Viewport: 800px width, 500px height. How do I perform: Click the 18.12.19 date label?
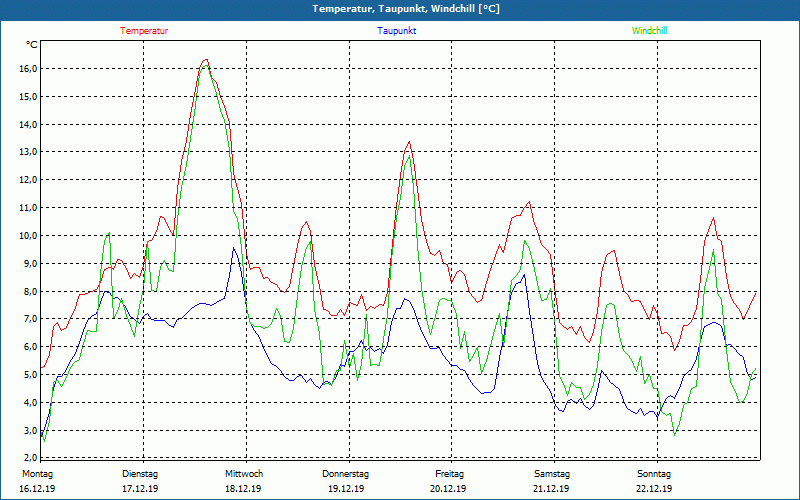(243, 489)
